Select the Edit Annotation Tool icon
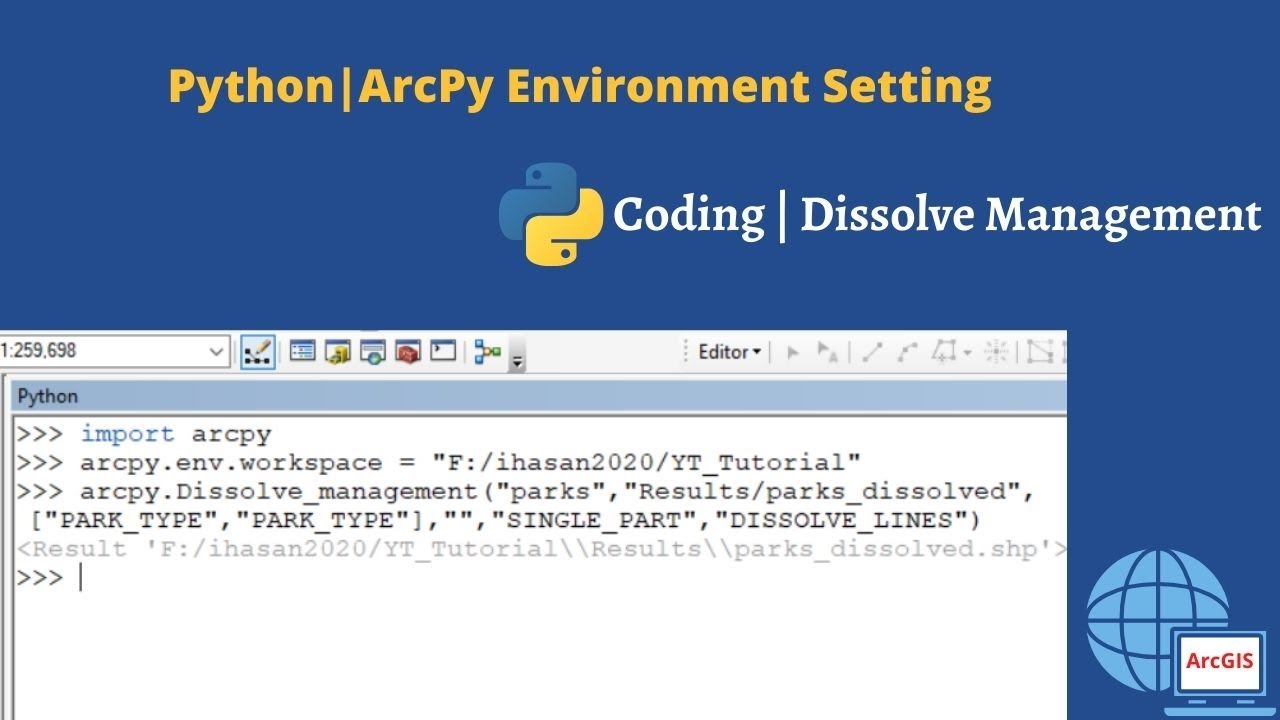The image size is (1280, 720). (827, 352)
